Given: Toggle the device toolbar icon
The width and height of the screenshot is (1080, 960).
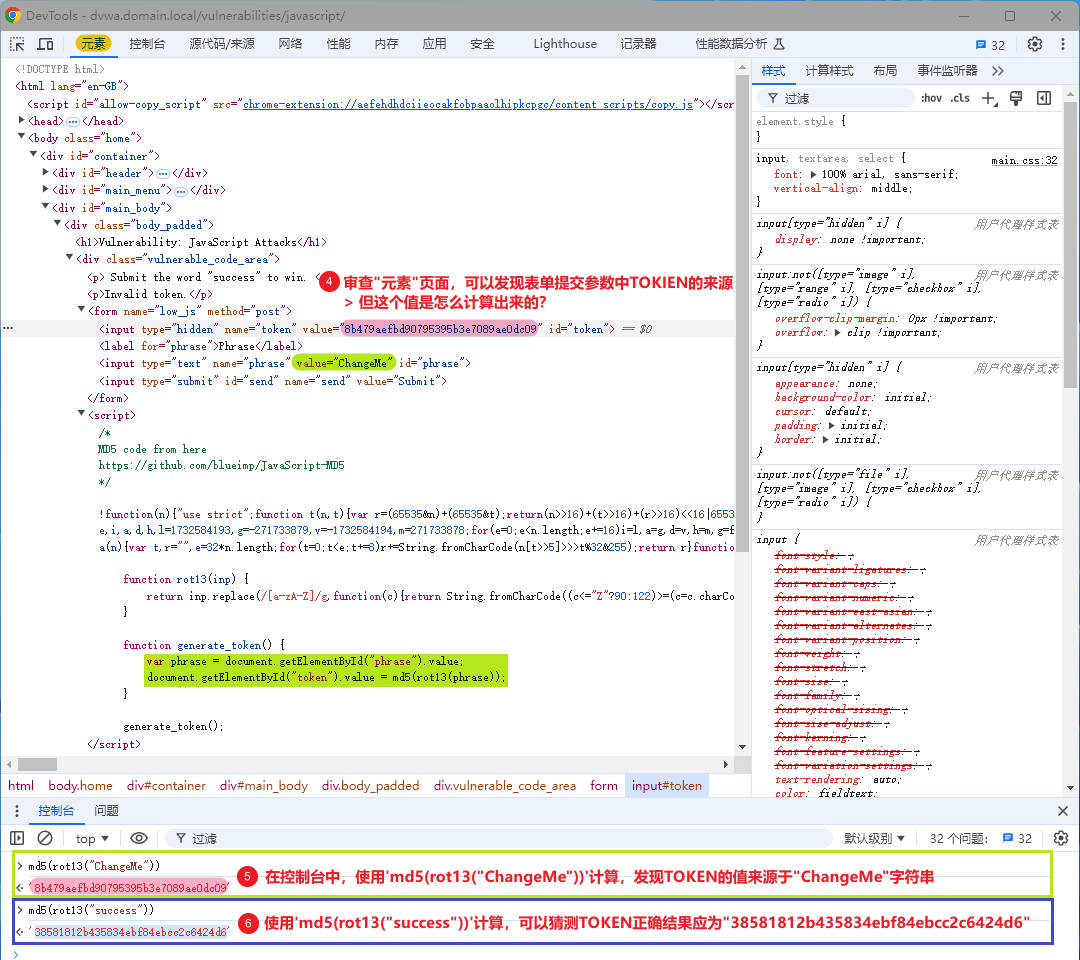Looking at the screenshot, I should 45,44.
